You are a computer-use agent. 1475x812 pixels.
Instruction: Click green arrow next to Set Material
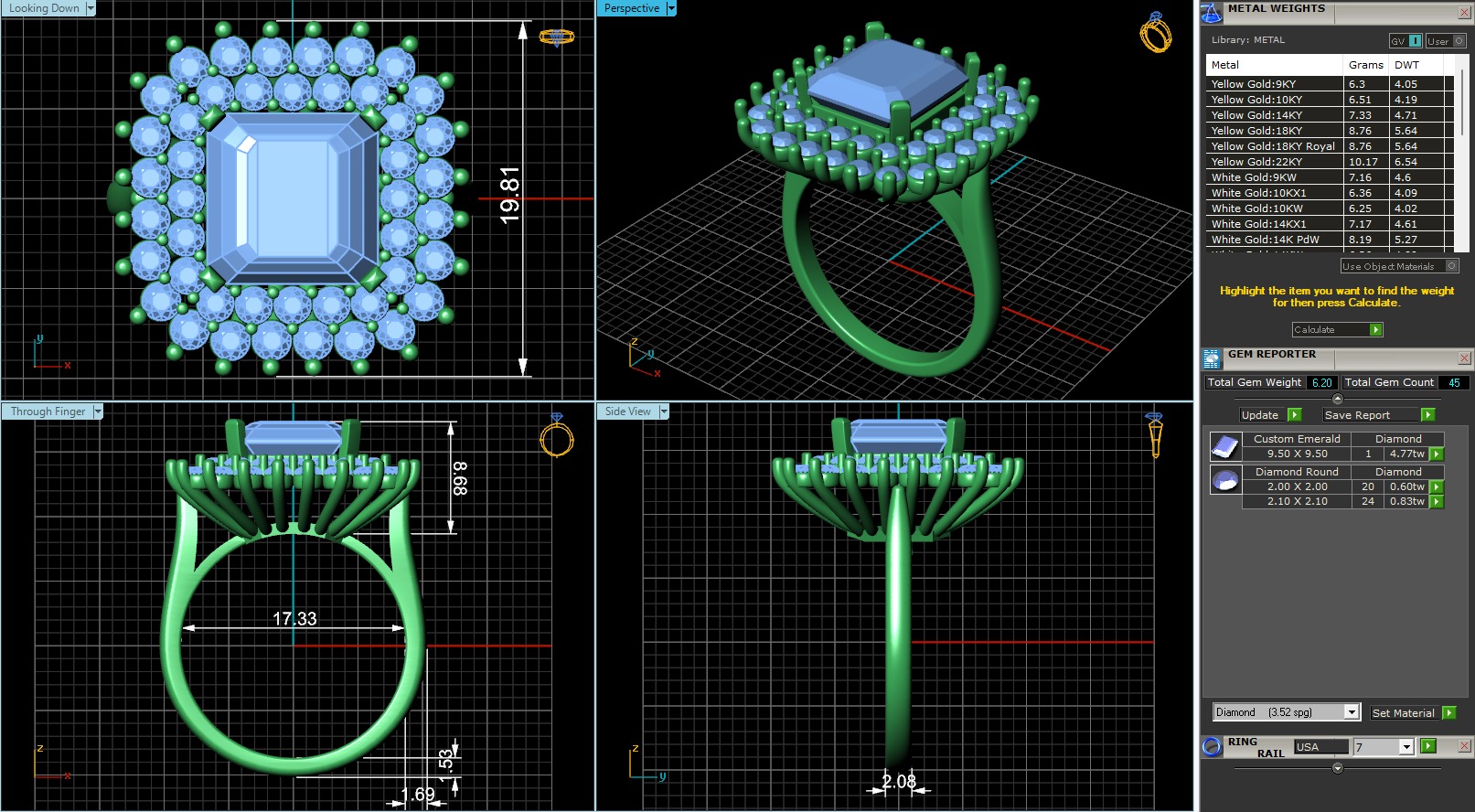pos(1448,712)
